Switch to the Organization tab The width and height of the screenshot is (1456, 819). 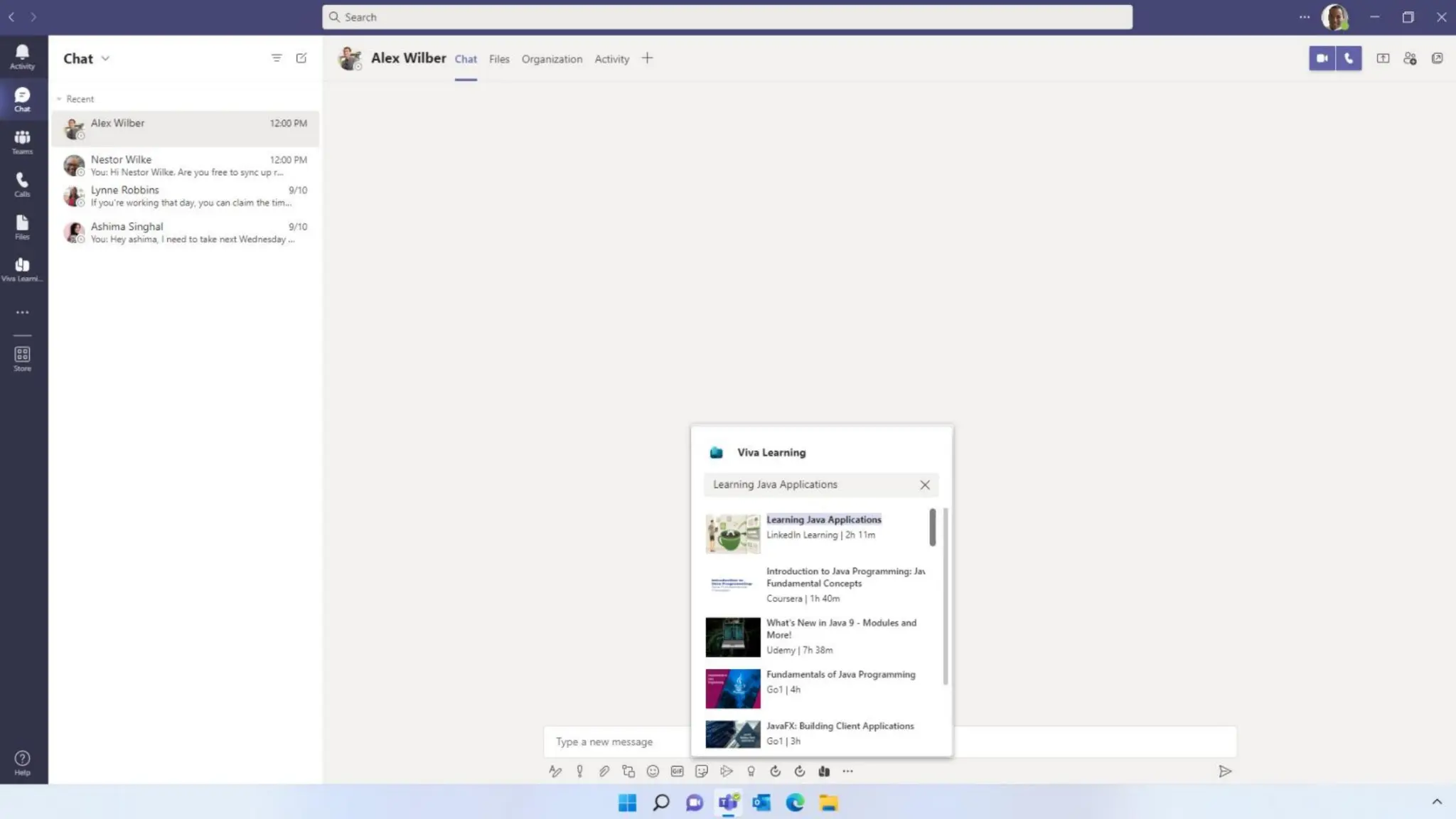552,59
